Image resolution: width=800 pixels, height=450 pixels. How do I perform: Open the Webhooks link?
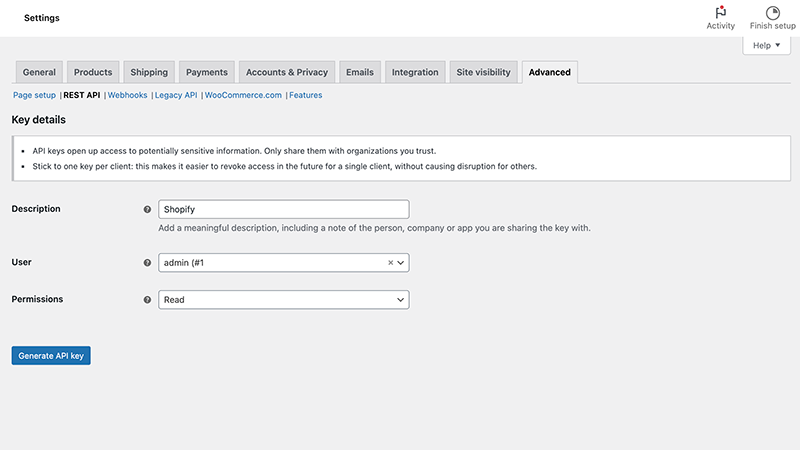tap(127, 95)
